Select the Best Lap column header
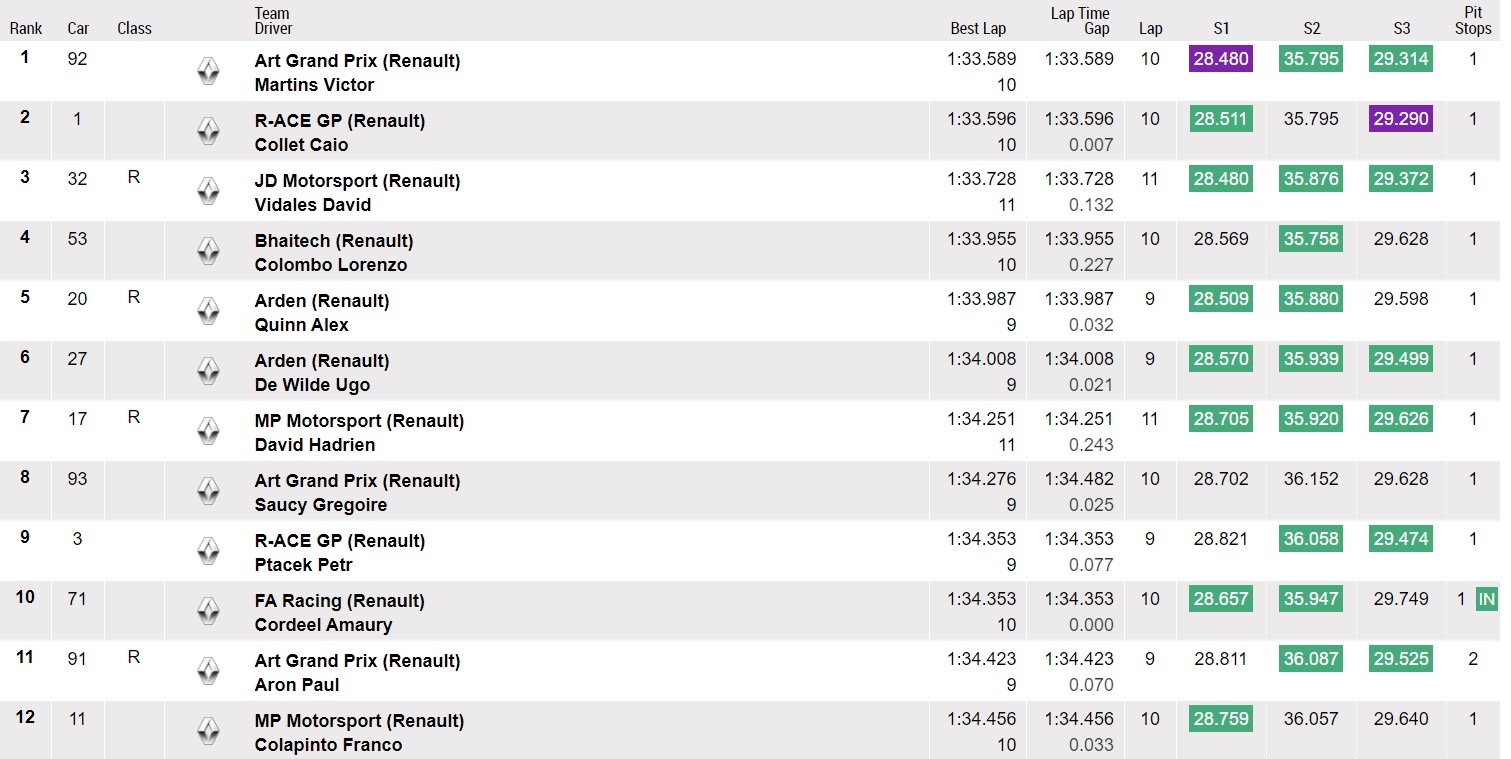The image size is (1511, 759). (x=978, y=28)
